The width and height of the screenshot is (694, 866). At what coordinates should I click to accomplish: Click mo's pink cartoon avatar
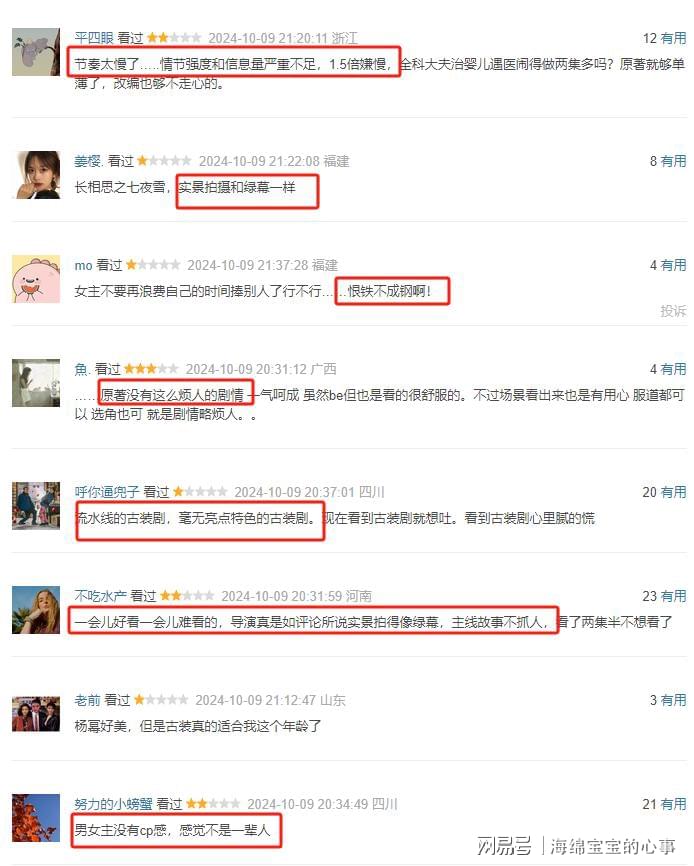click(36, 279)
